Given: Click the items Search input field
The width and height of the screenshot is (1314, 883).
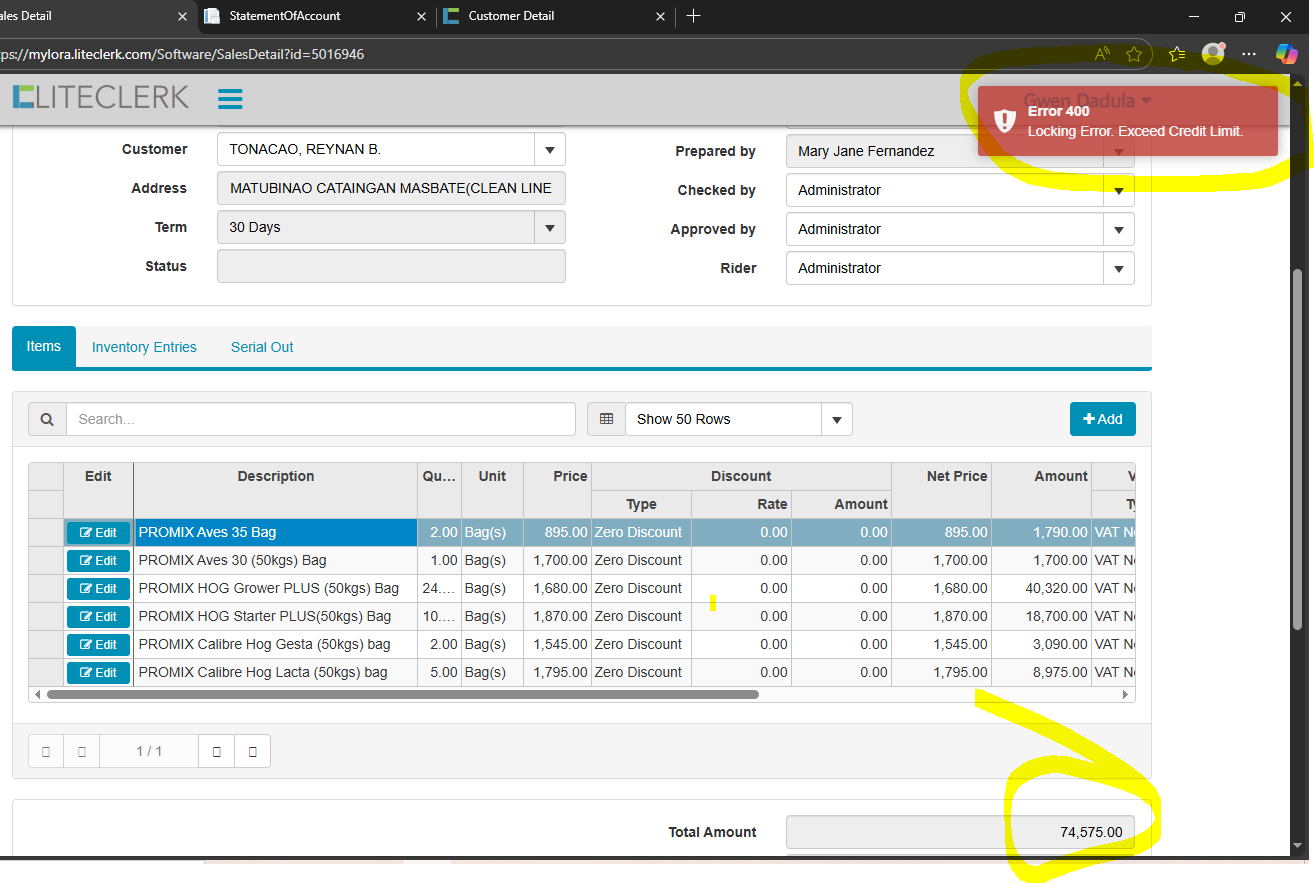Looking at the screenshot, I should [320, 419].
